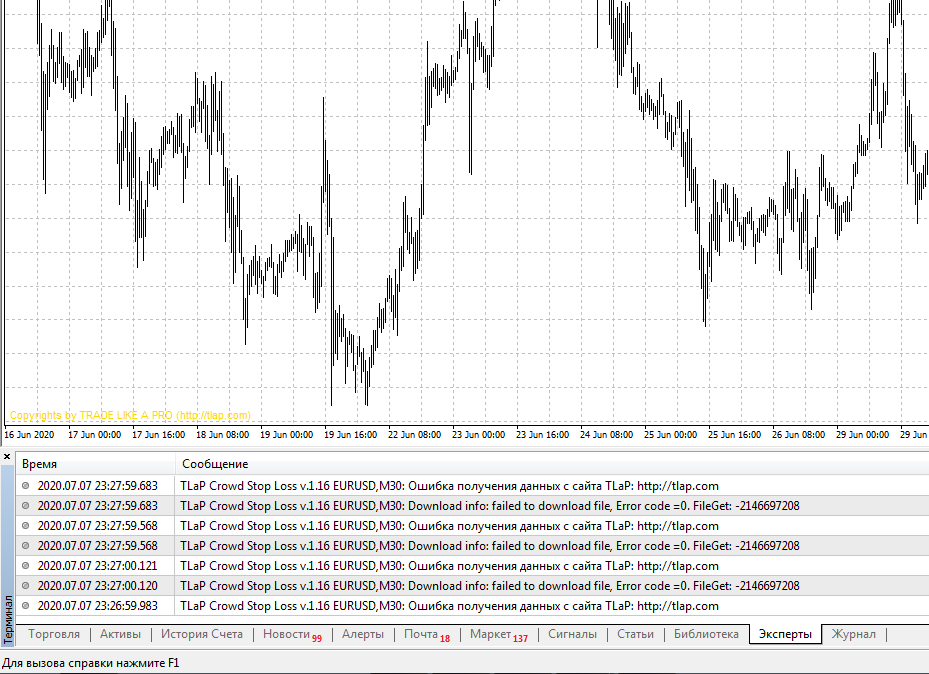Select the log entry at 23:27:00.120
Viewport: 929px width, 674px height.
tap(472, 586)
